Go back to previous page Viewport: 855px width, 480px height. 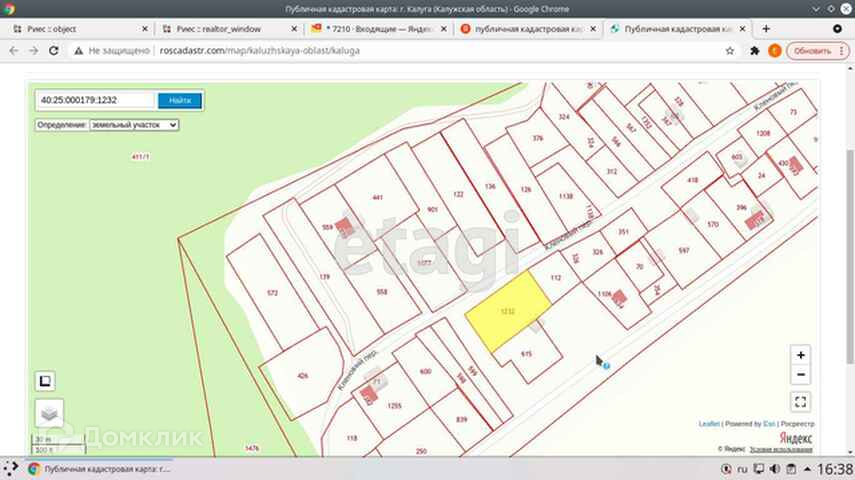tap(12, 50)
